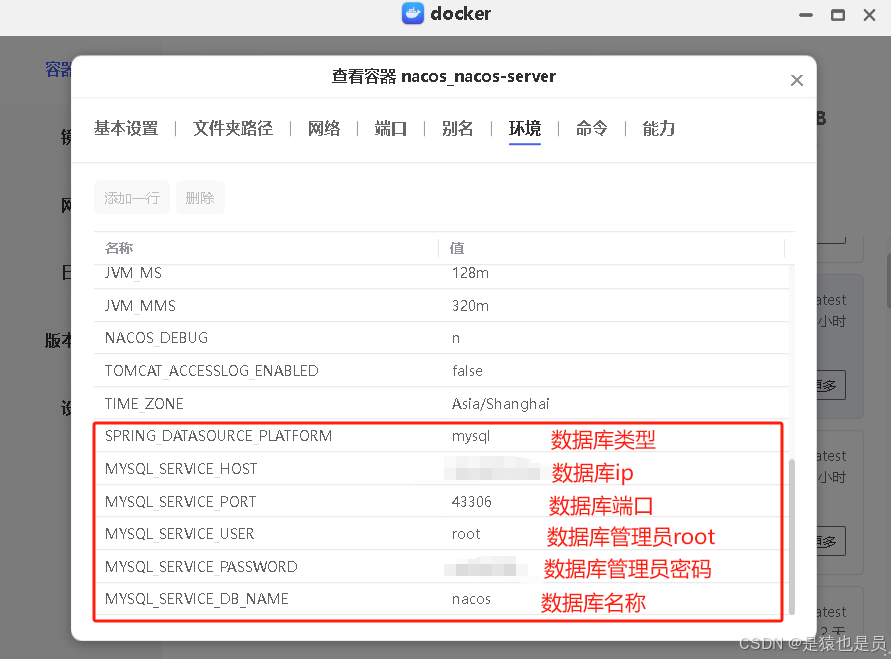The width and height of the screenshot is (891, 659).
Task: Open the 基本设置 tab
Action: pyautogui.click(x=126, y=128)
